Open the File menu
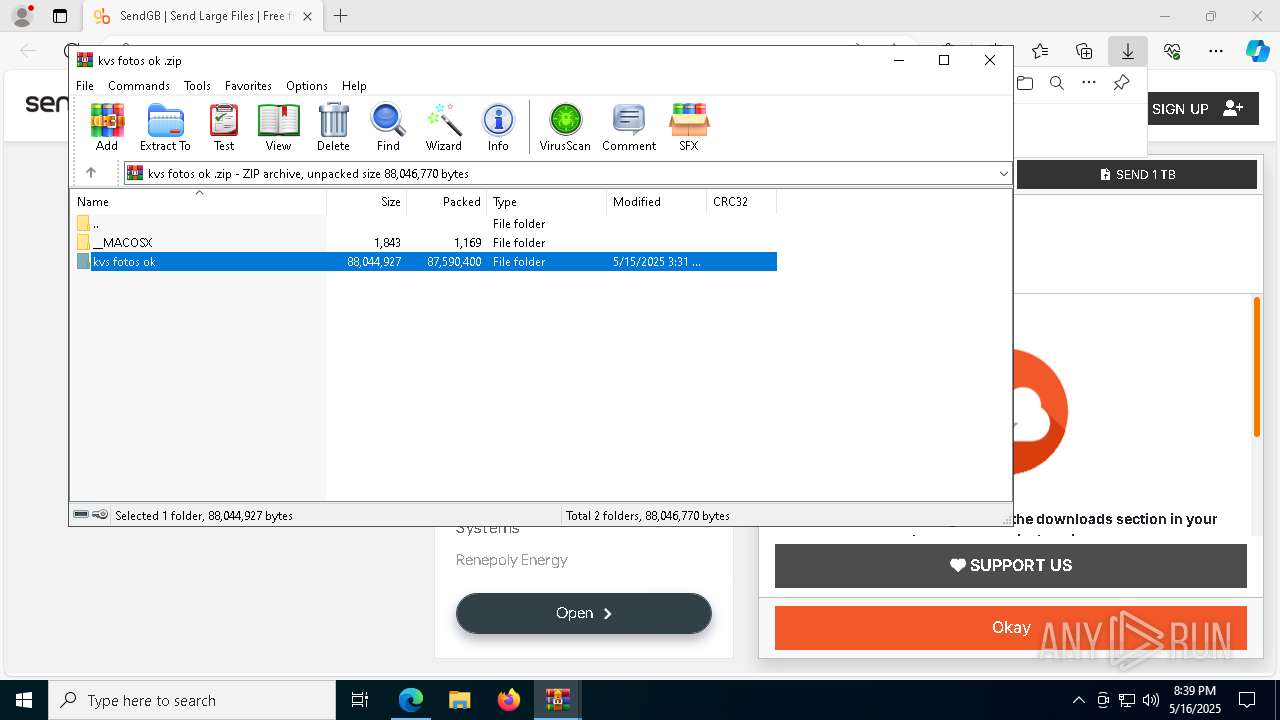This screenshot has width=1280, height=720. click(85, 86)
